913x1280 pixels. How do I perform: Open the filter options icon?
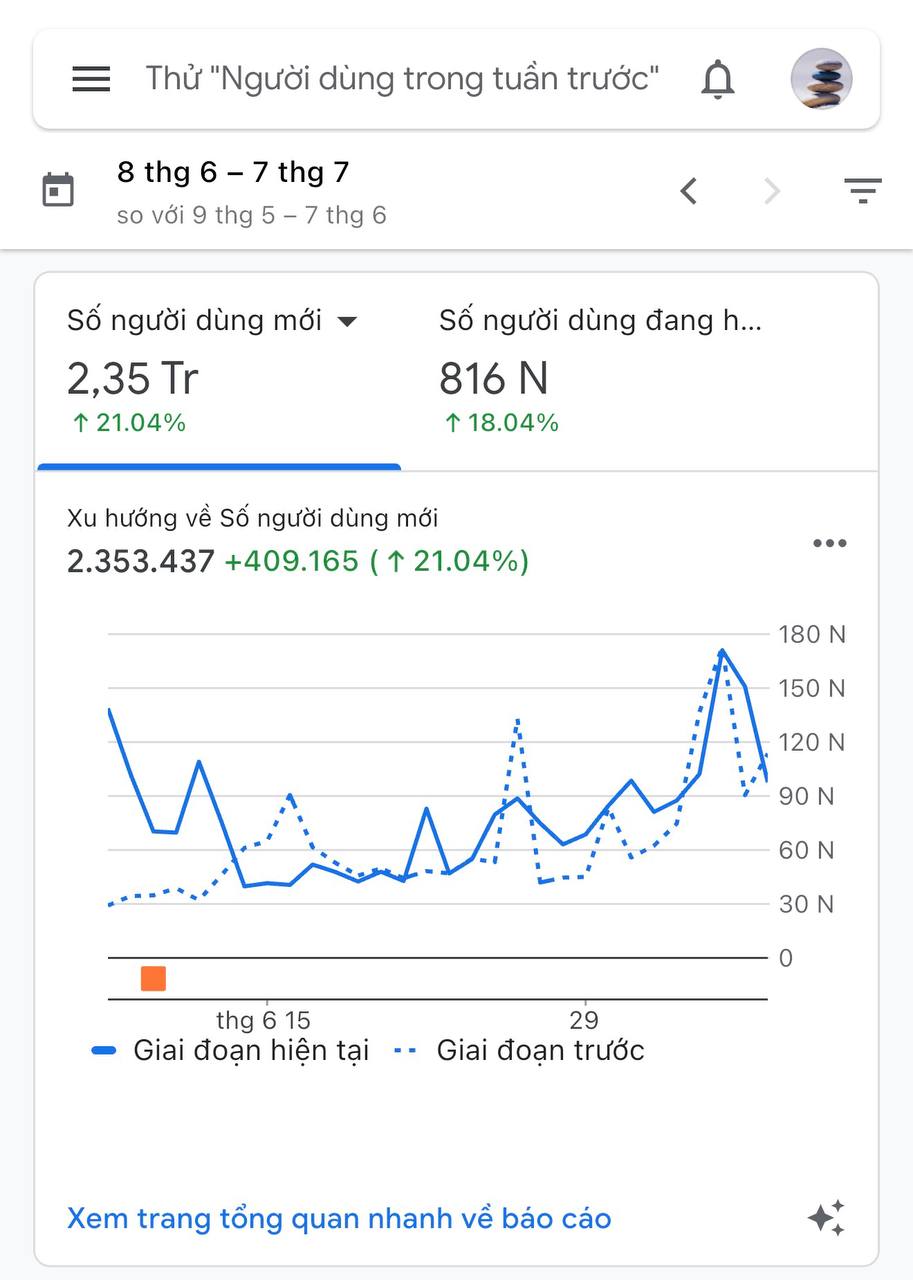(862, 190)
